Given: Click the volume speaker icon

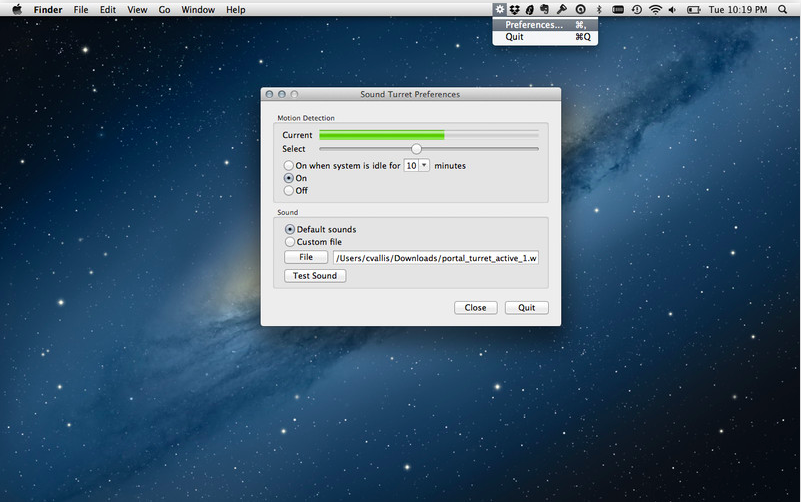Looking at the screenshot, I should click(671, 9).
